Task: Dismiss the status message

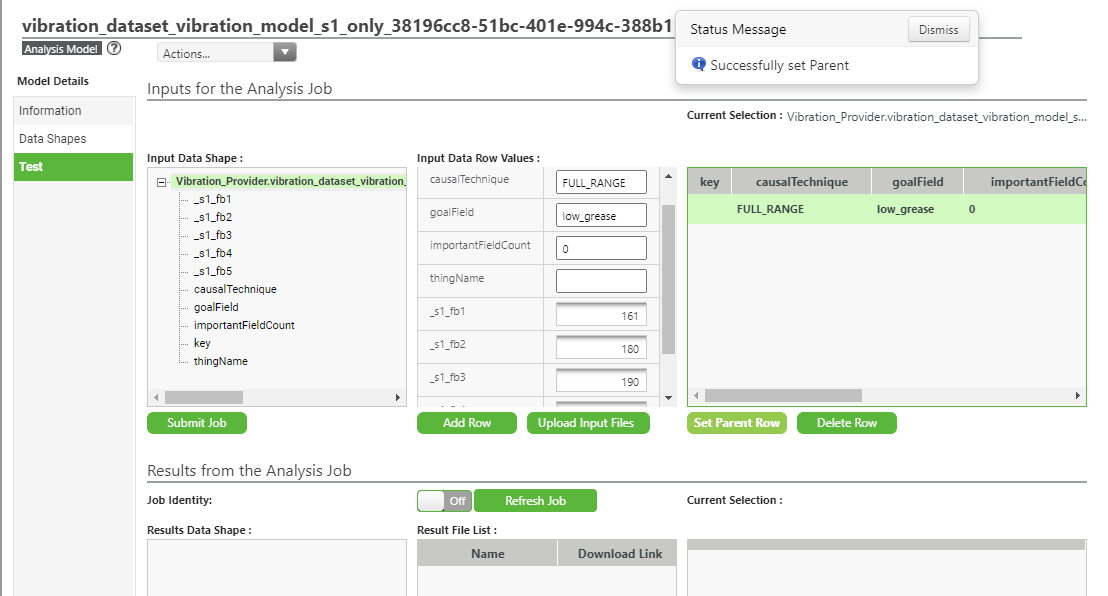Action: 938,29
